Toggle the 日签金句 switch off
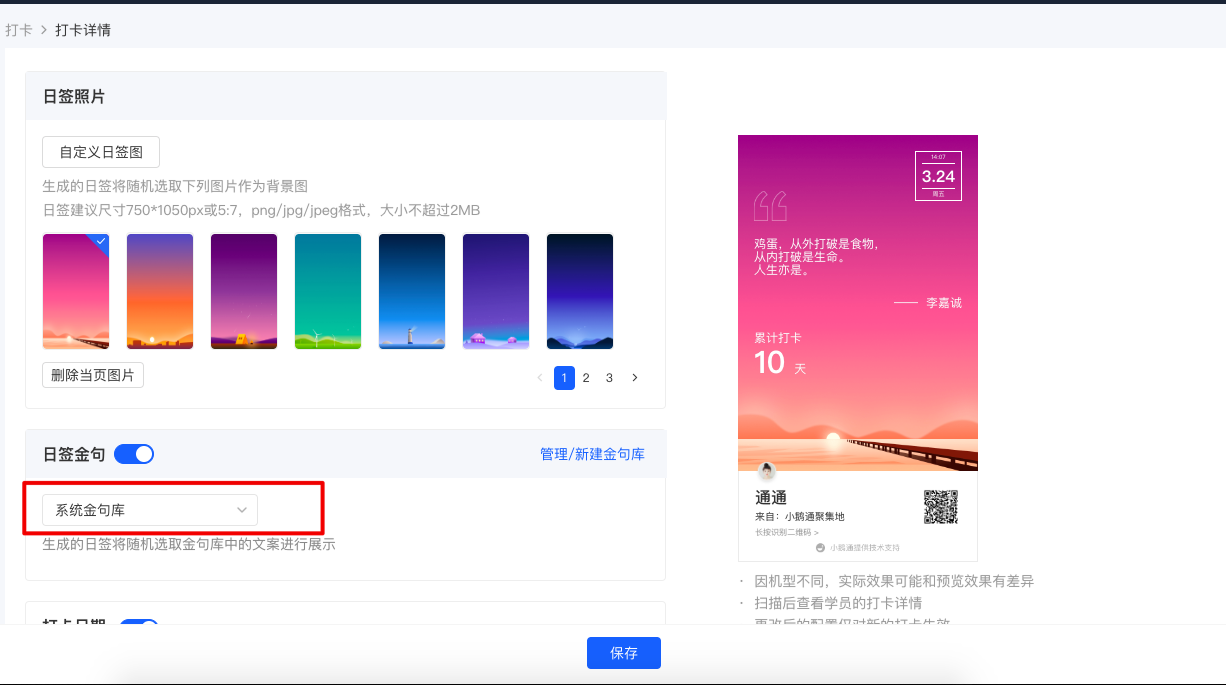 tap(134, 454)
